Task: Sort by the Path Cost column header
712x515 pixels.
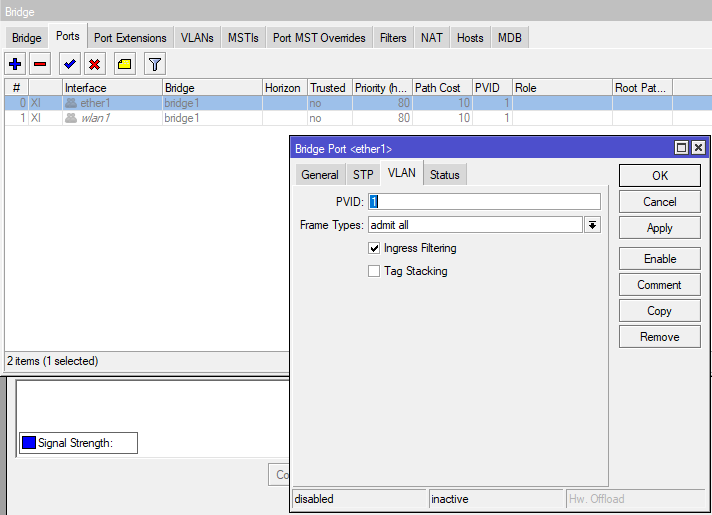Action: [442, 88]
